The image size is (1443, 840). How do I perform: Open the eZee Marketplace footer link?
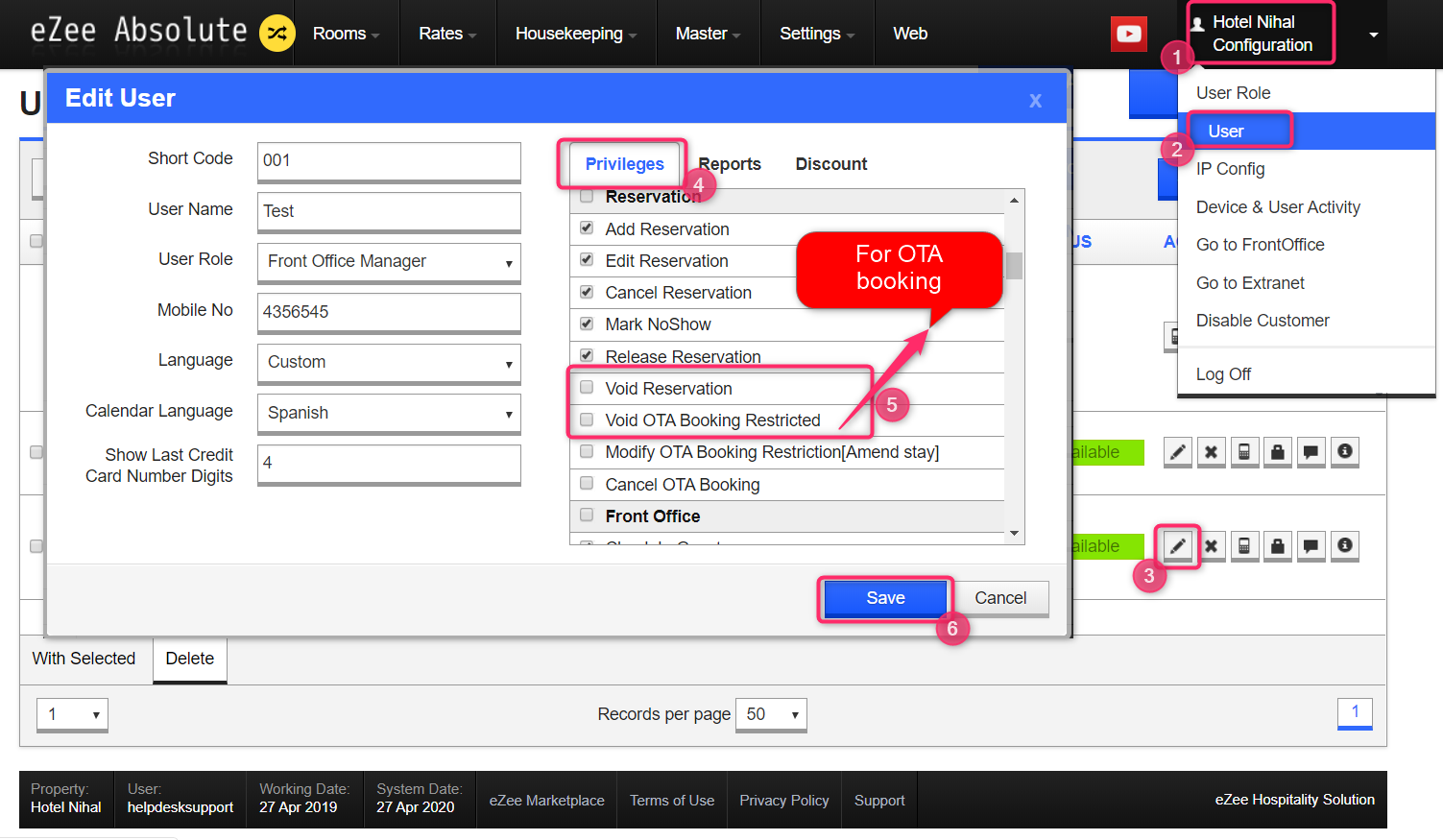tap(547, 801)
